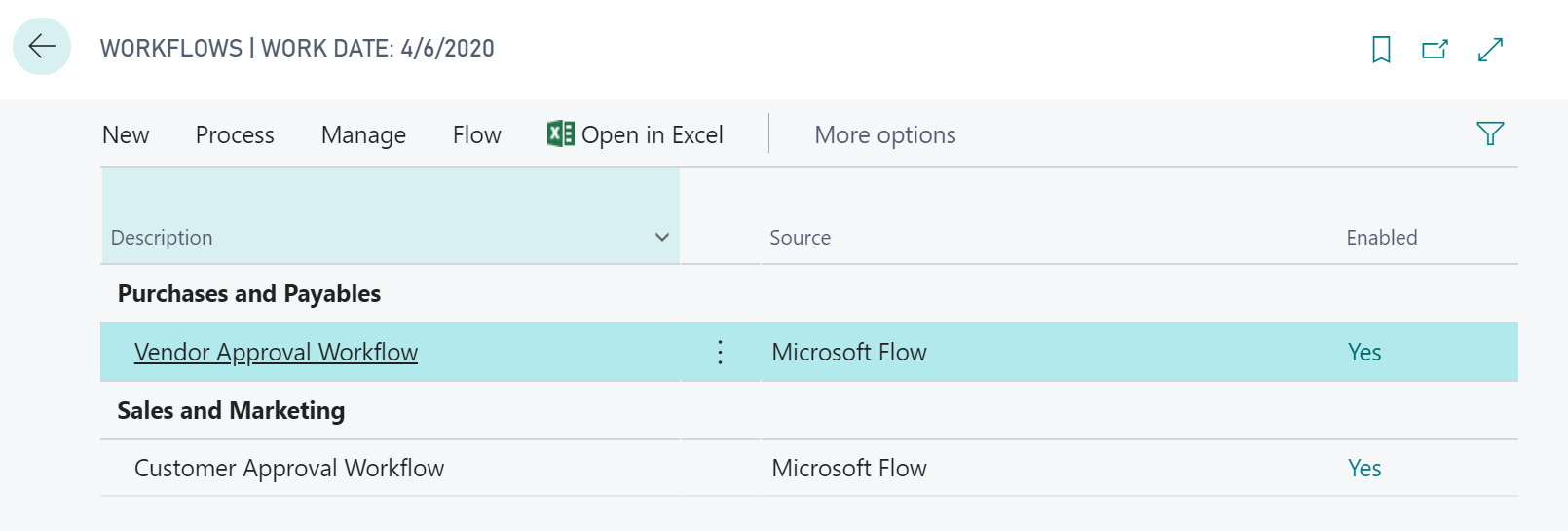Select the Customer Approval Workflow row
This screenshot has width=1568, height=531.
click(x=808, y=468)
